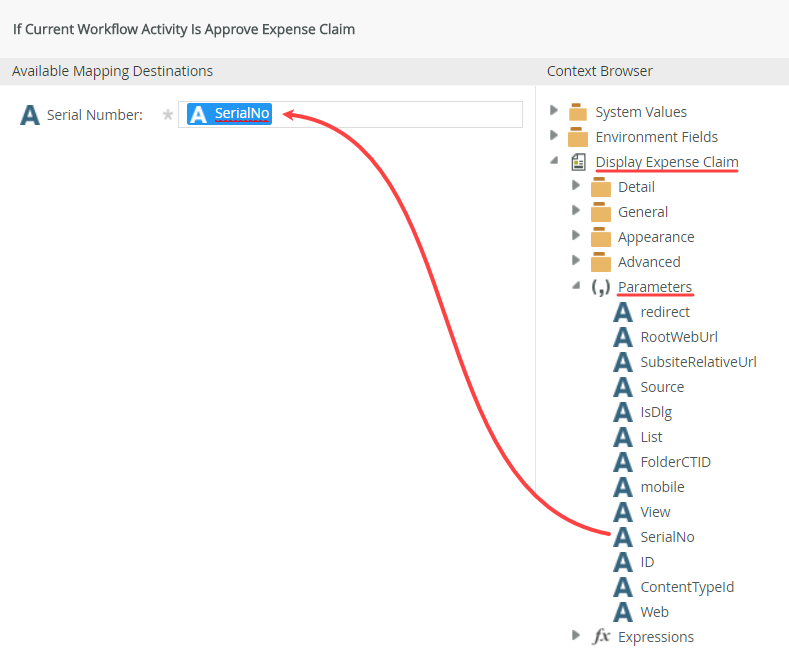Click the text icon beside IsDlg
This screenshot has width=789, height=649.
(x=622, y=412)
